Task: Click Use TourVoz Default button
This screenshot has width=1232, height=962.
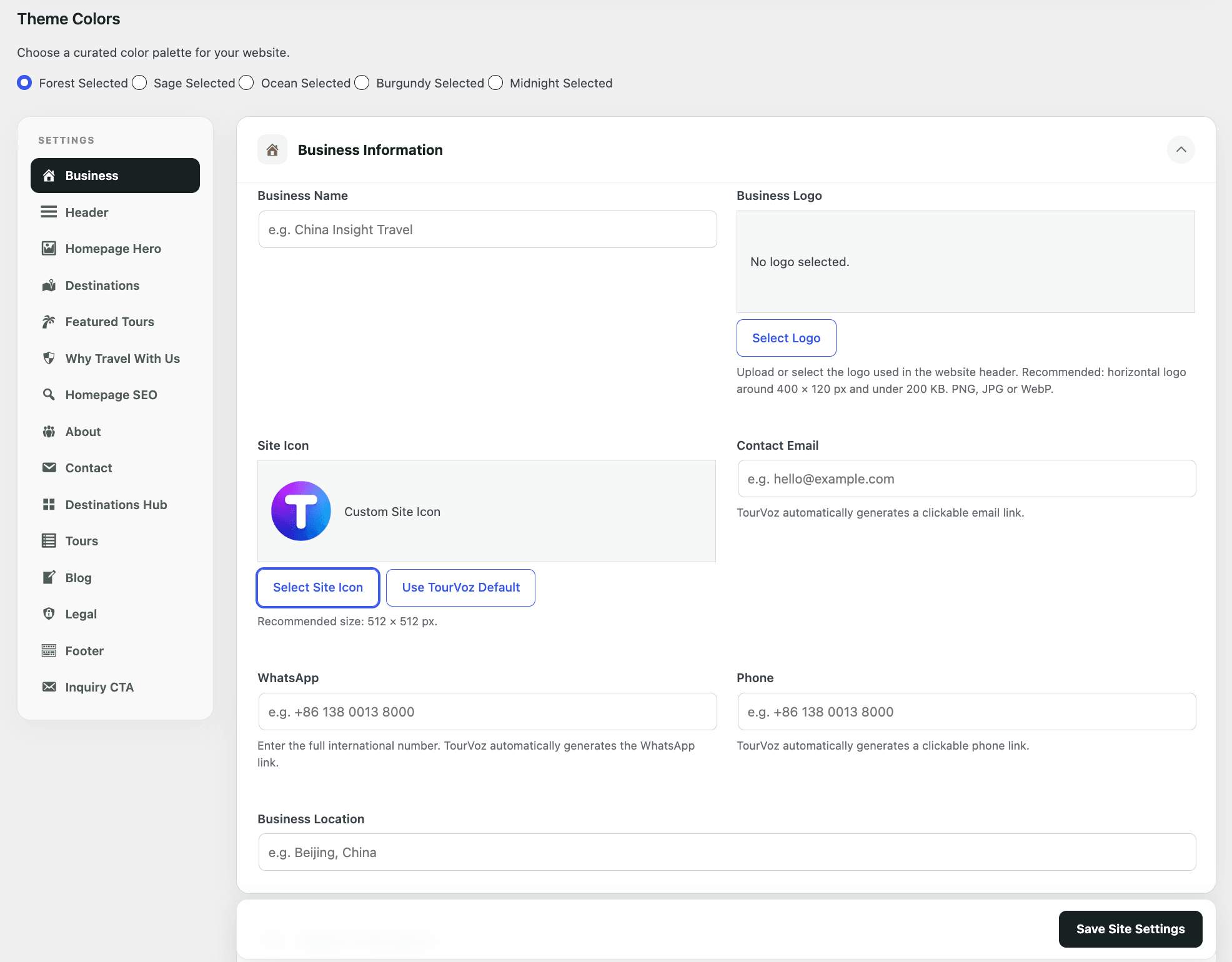Action: click(x=461, y=587)
